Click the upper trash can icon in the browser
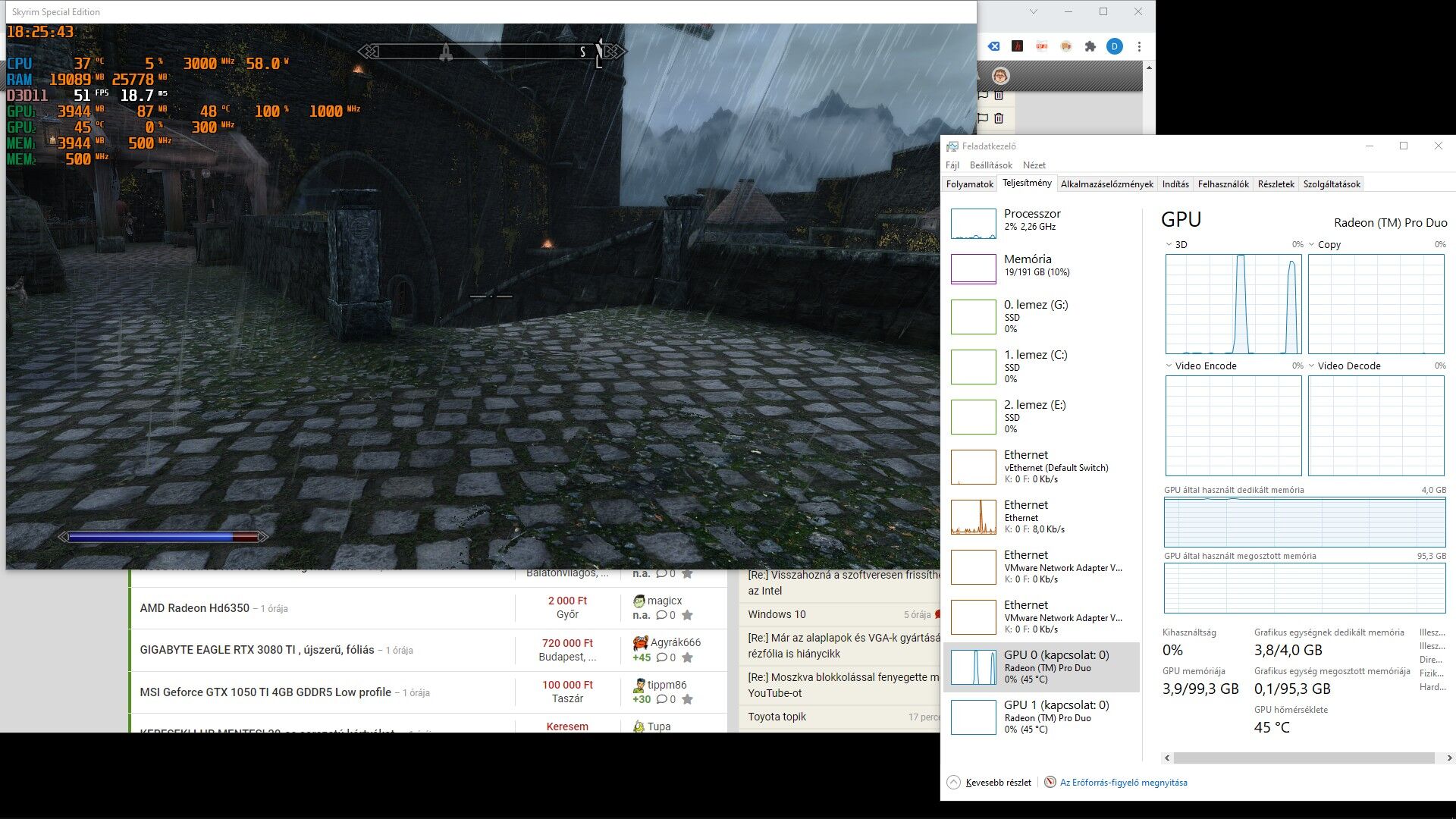Viewport: 1456px width, 819px height. 999,95
